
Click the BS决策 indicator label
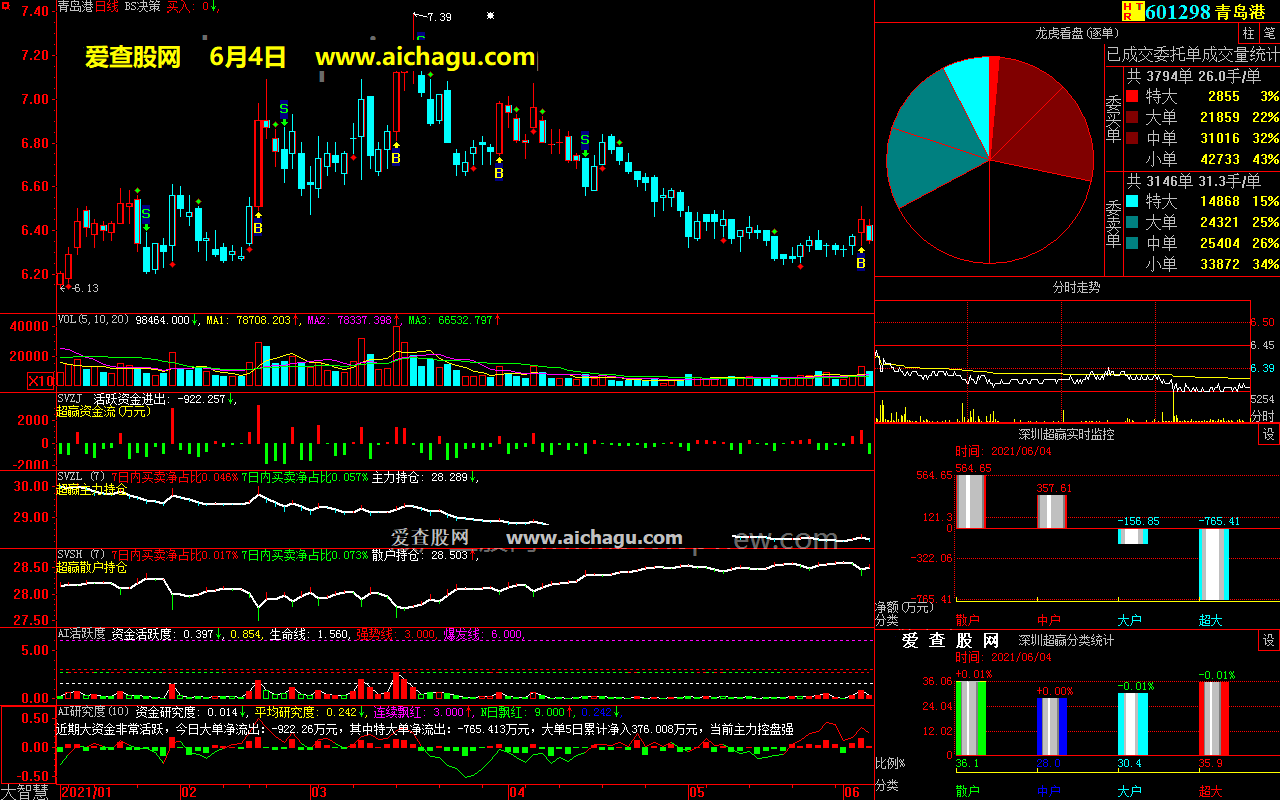point(143,6)
